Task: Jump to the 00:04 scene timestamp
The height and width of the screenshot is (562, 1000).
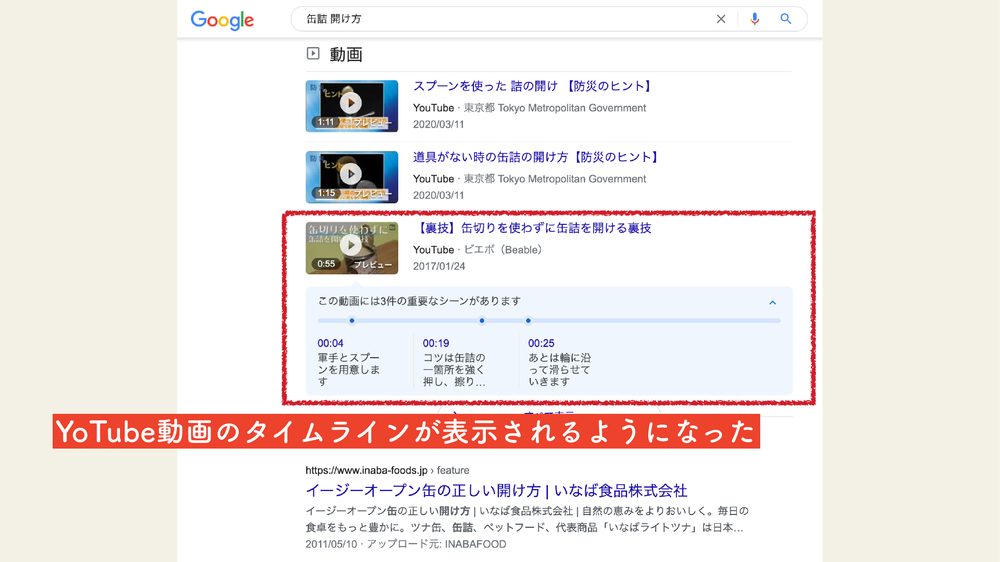Action: [x=330, y=343]
